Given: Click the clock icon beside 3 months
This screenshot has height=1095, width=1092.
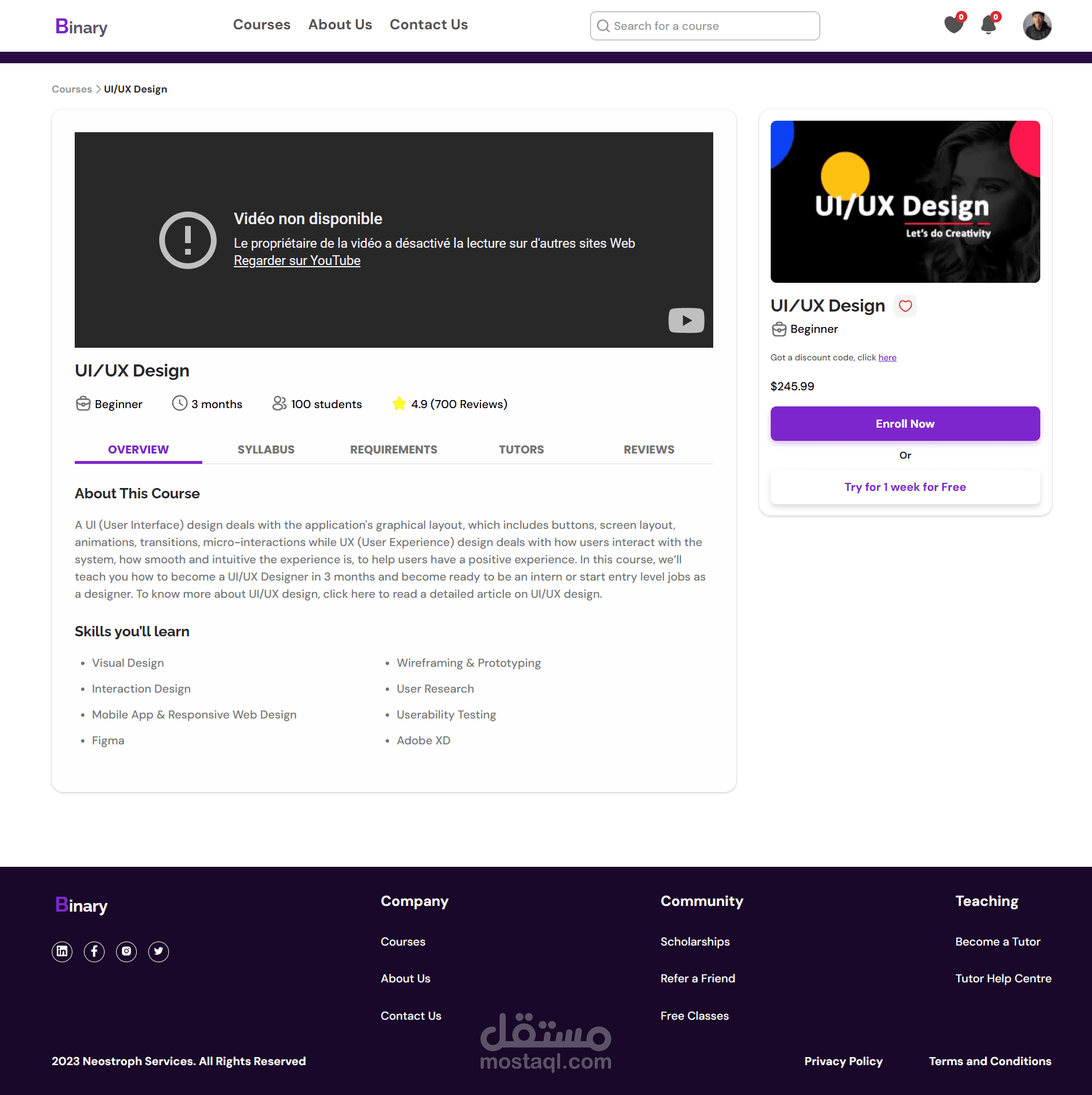Looking at the screenshot, I should [x=180, y=403].
